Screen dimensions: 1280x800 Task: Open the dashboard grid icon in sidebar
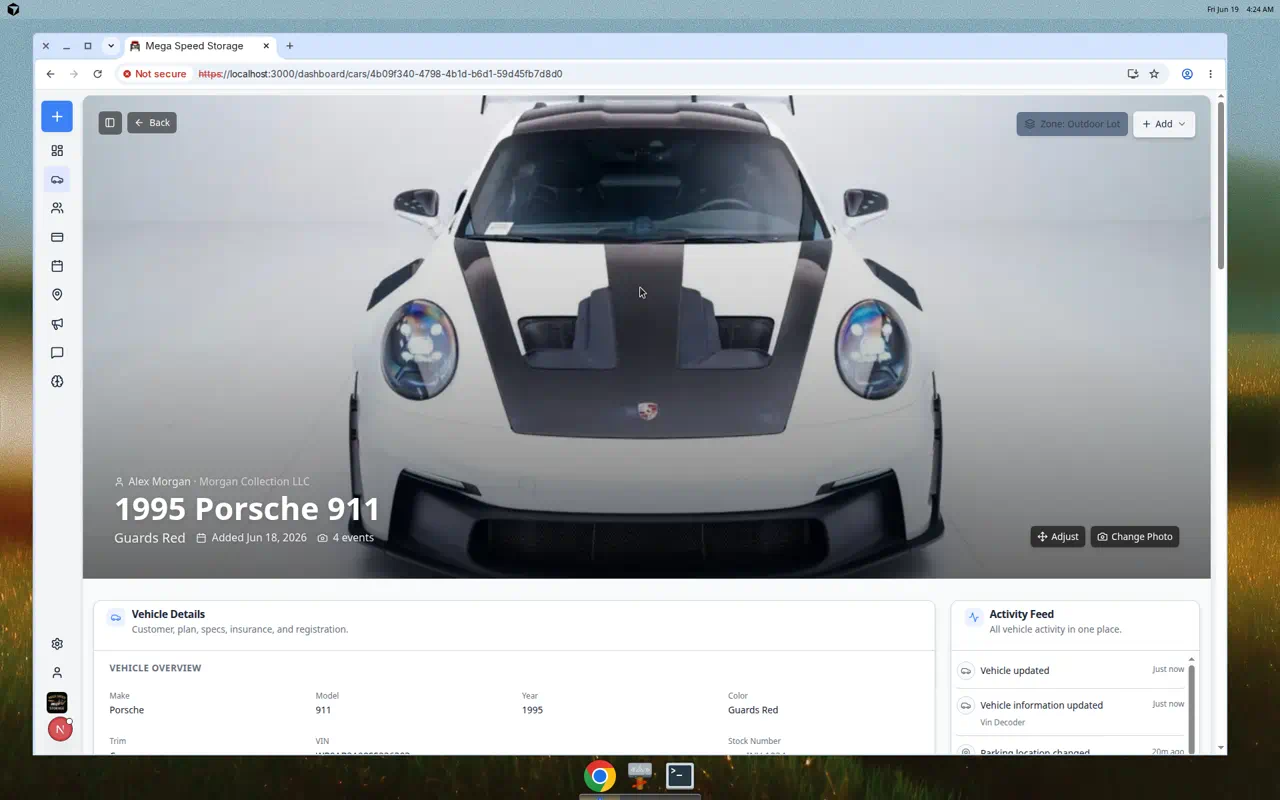(x=57, y=151)
